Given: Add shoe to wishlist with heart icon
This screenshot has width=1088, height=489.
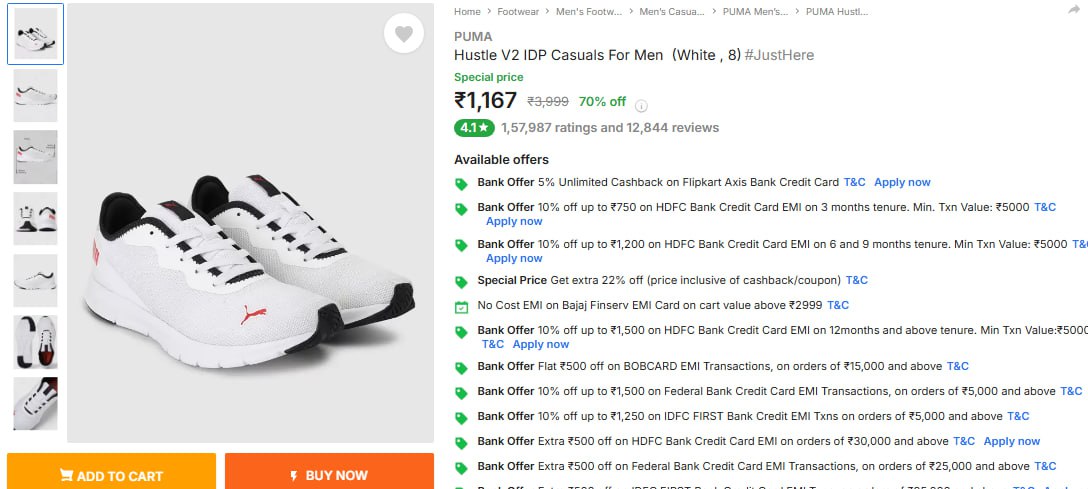Looking at the screenshot, I should coord(403,34).
